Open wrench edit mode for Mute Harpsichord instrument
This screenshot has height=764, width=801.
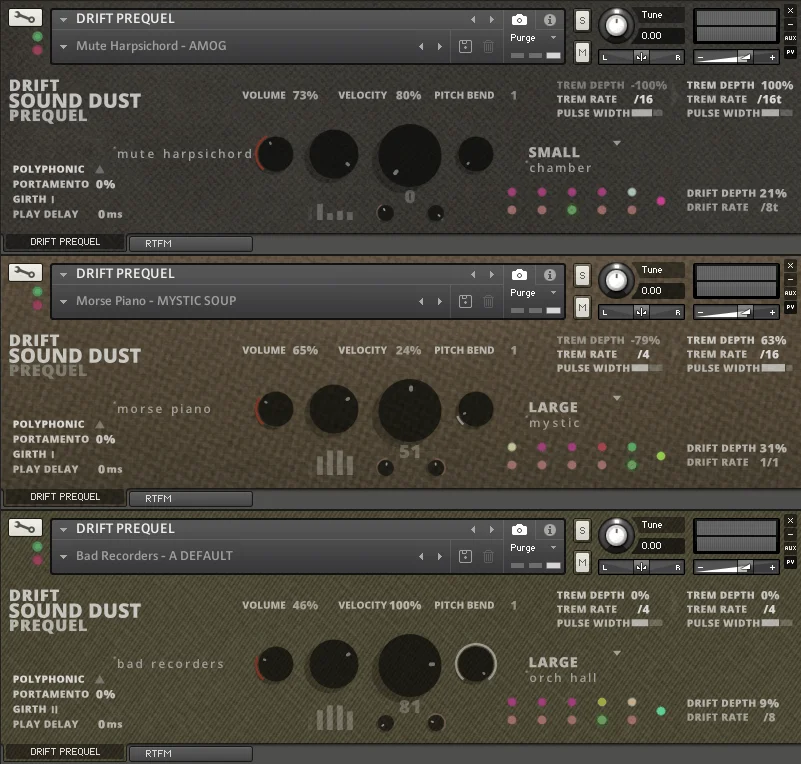click(25, 18)
